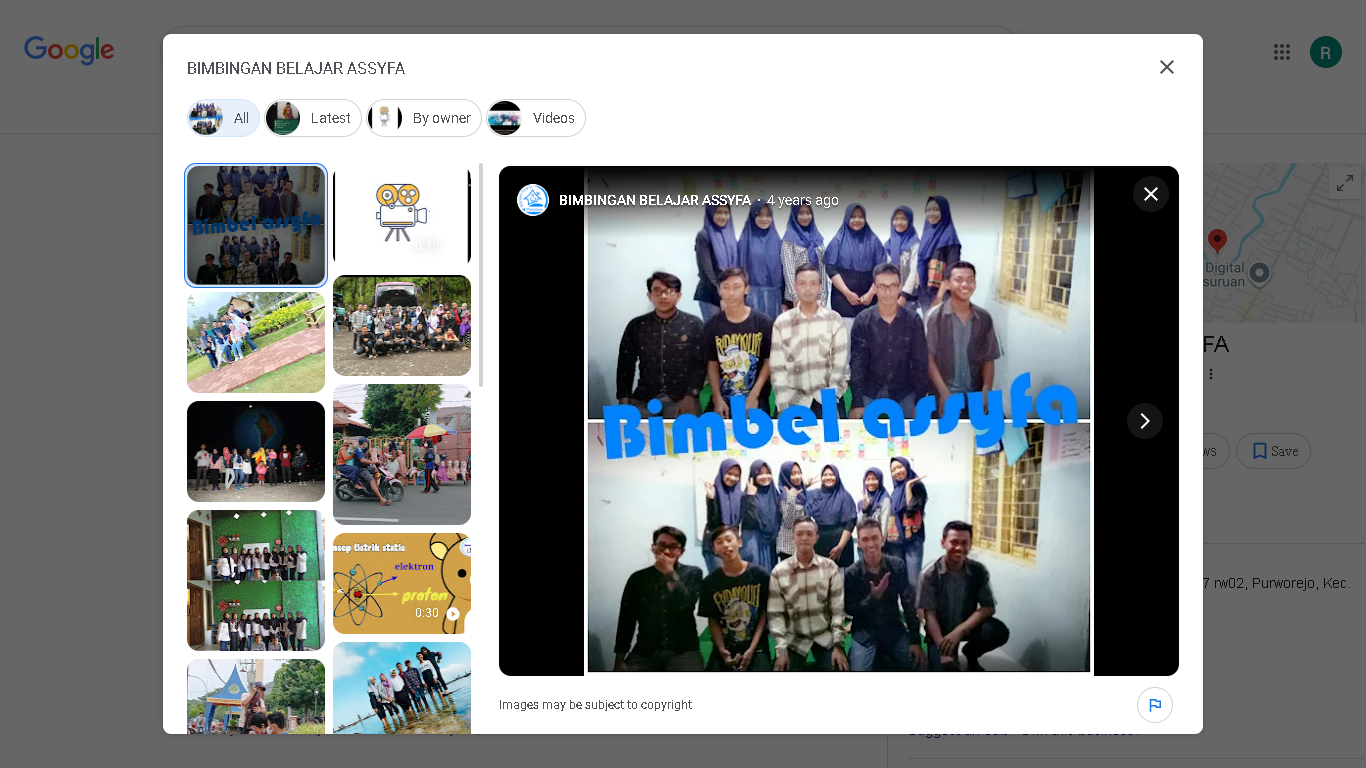Click the Bimbingan Belajar Assyfa profile avatar
This screenshot has height=768, width=1366.
point(533,200)
